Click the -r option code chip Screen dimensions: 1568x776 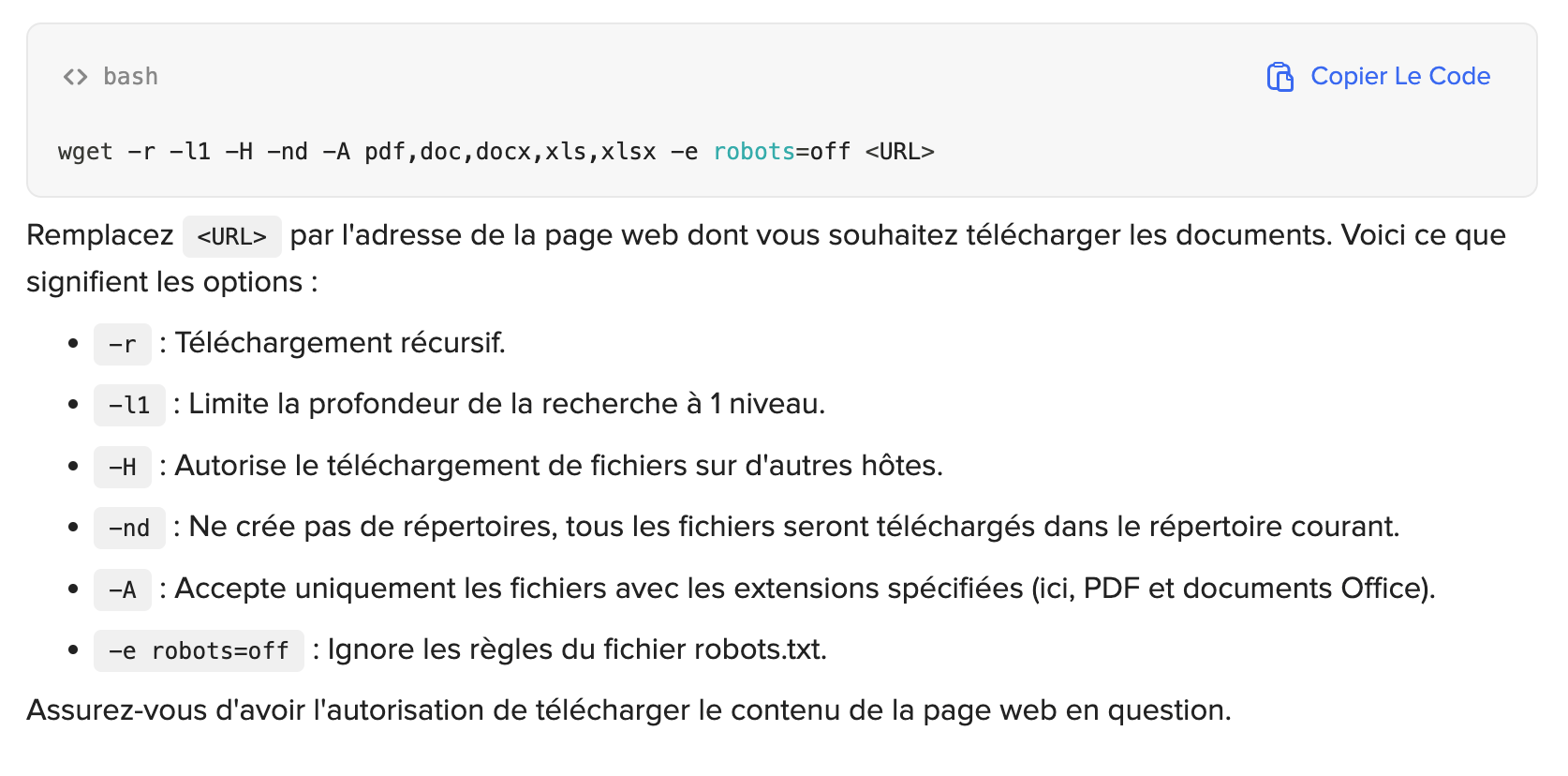[x=123, y=345]
